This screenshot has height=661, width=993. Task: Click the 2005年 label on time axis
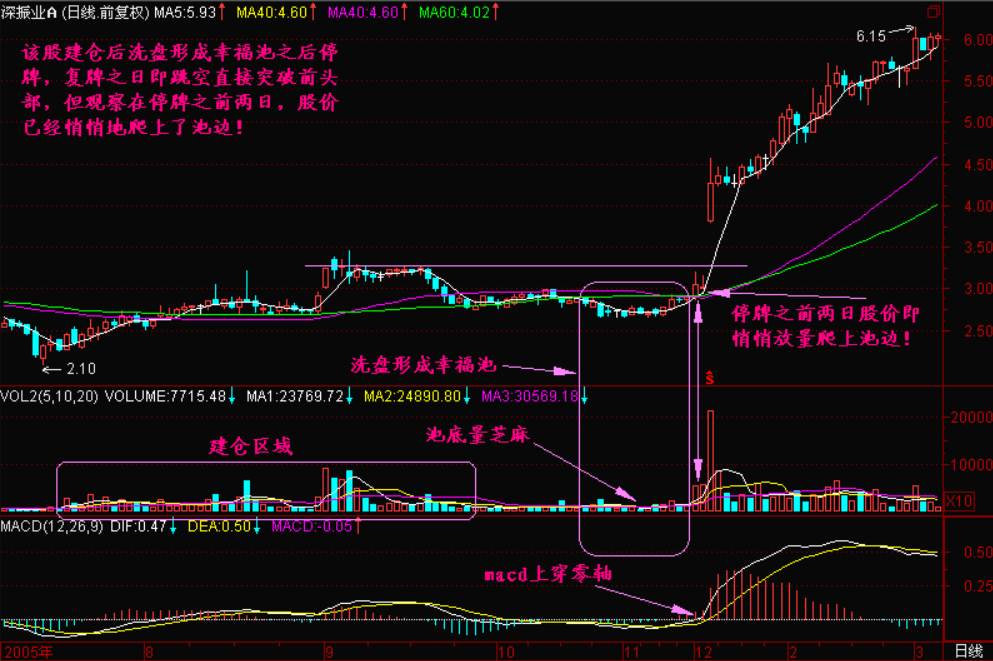pyautogui.click(x=26, y=651)
